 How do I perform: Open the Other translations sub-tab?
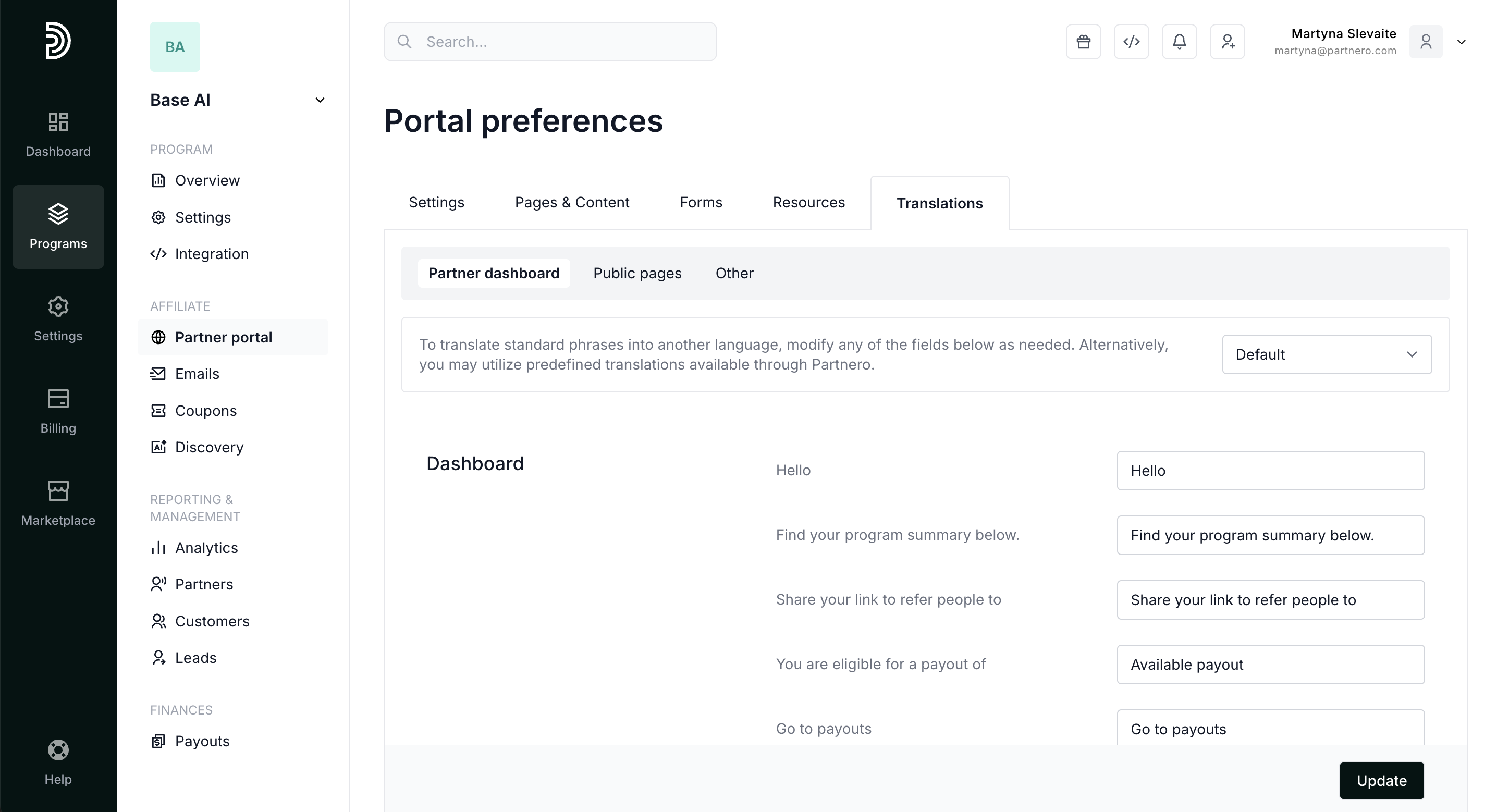(734, 273)
